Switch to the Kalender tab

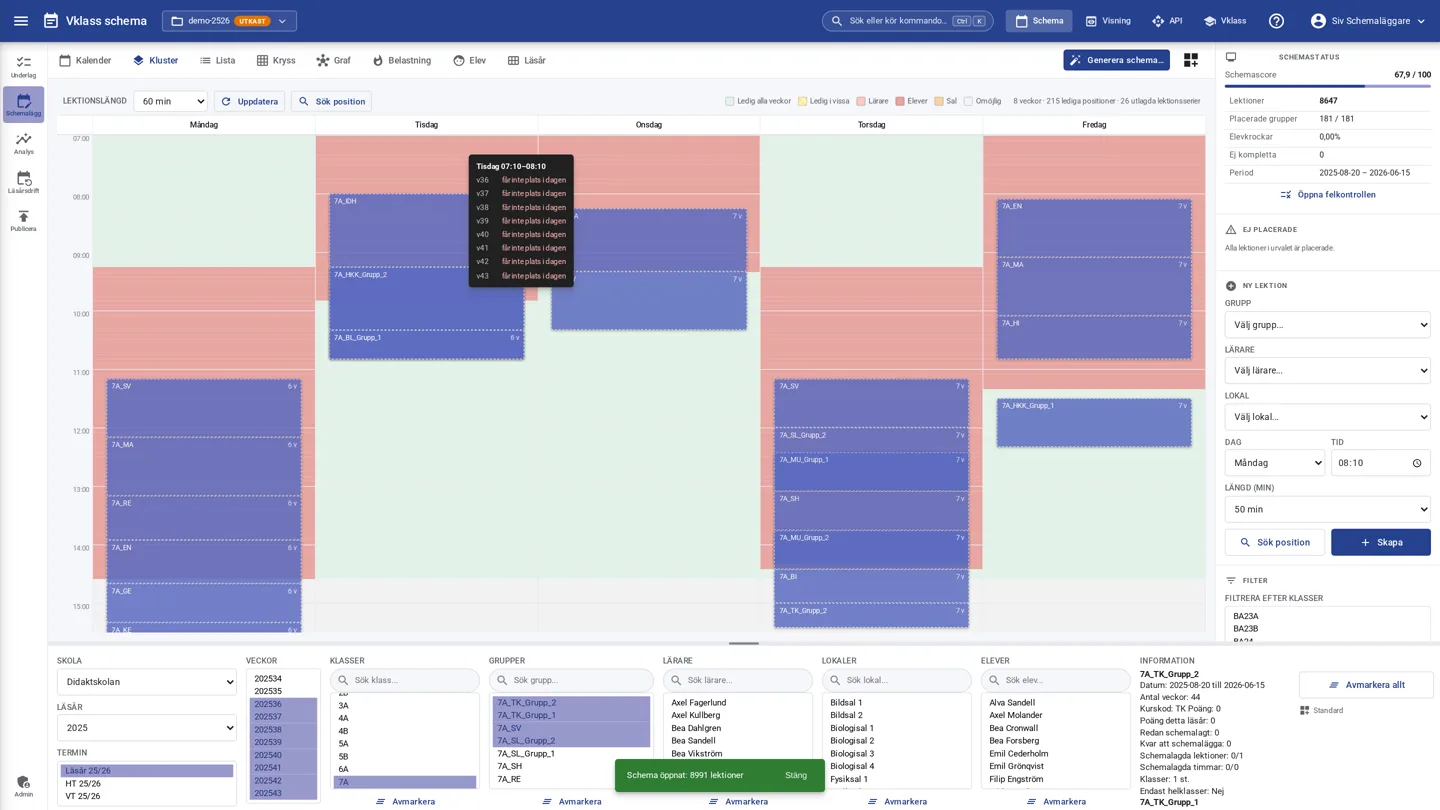(85, 60)
